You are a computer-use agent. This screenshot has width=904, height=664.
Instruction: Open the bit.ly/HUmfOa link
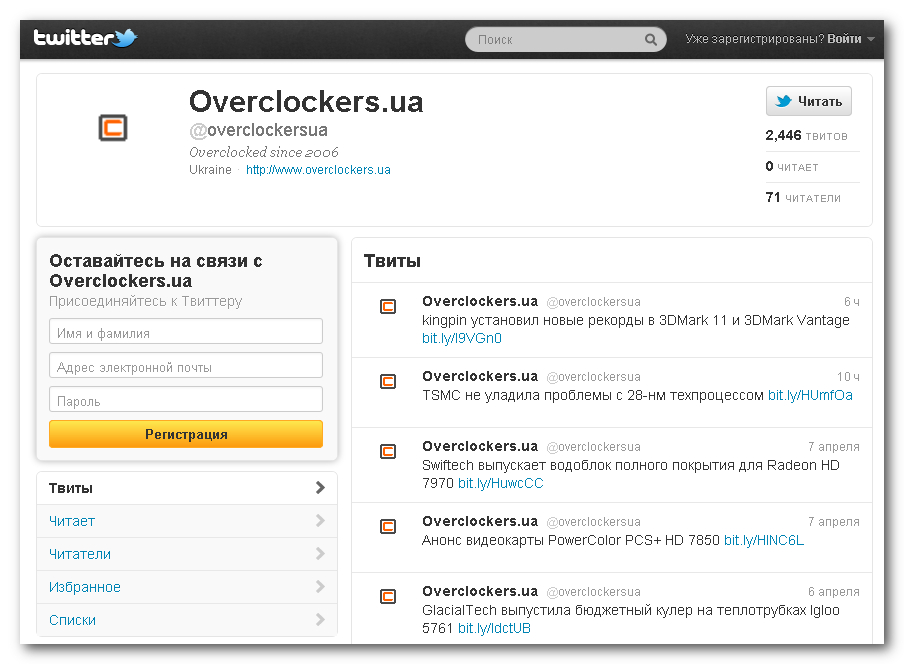[810, 395]
